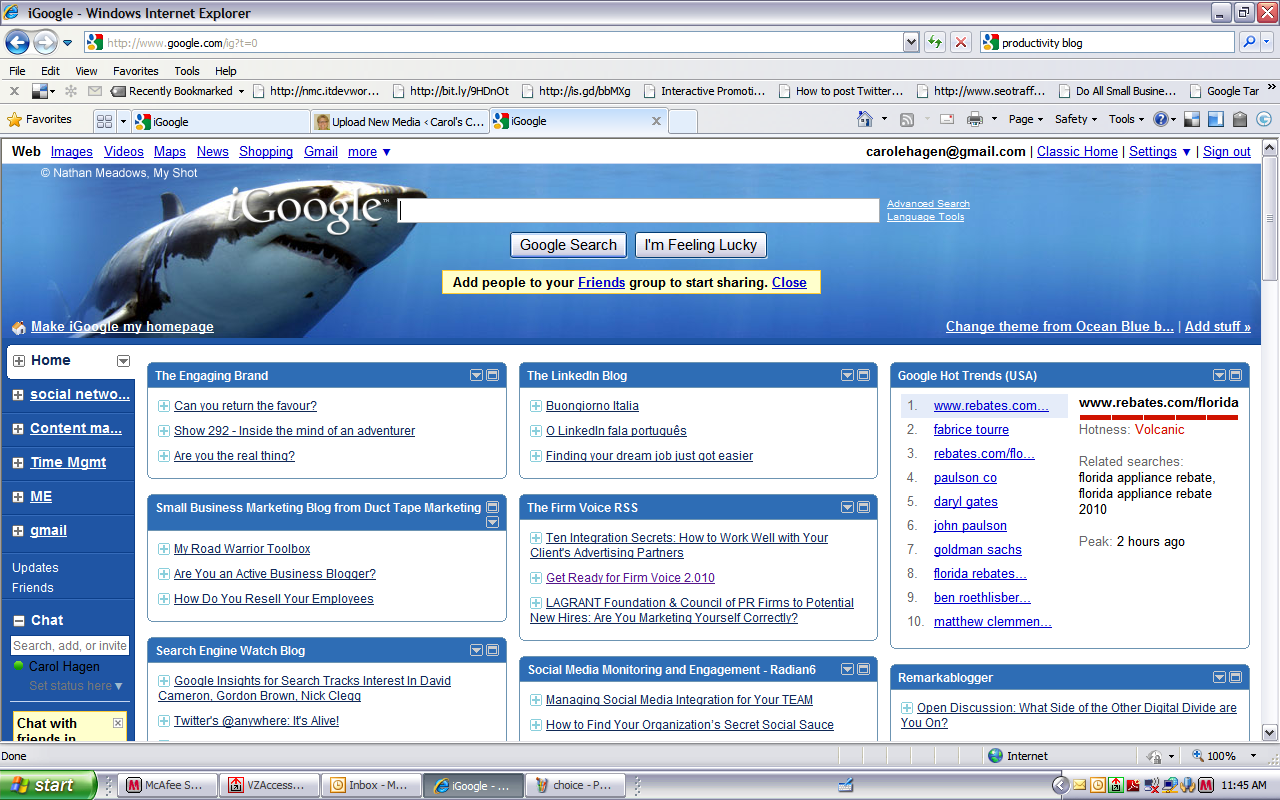Collapse the Chat section
This screenshot has height=800, width=1280.
point(18,620)
